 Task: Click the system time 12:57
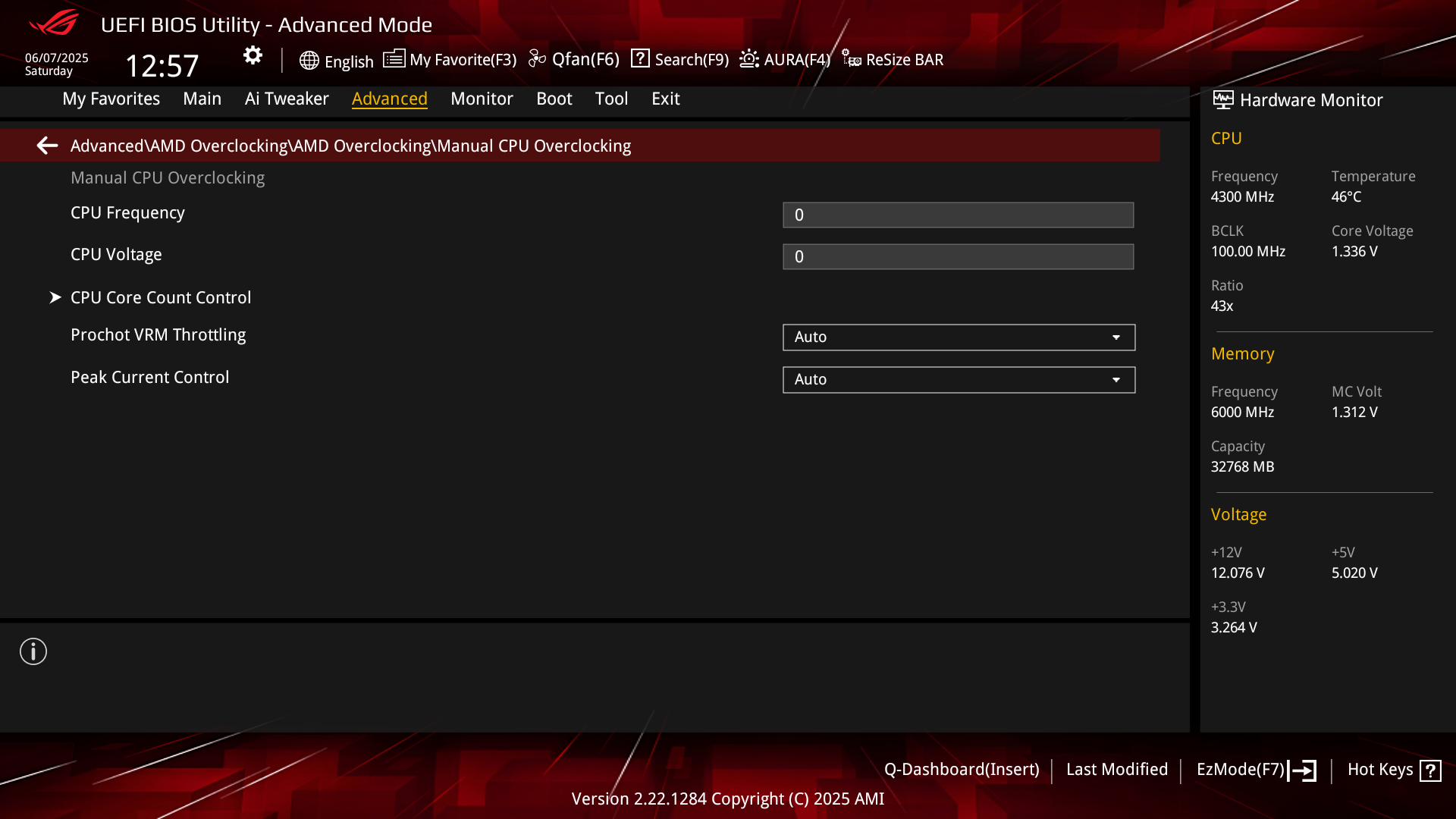click(x=162, y=66)
